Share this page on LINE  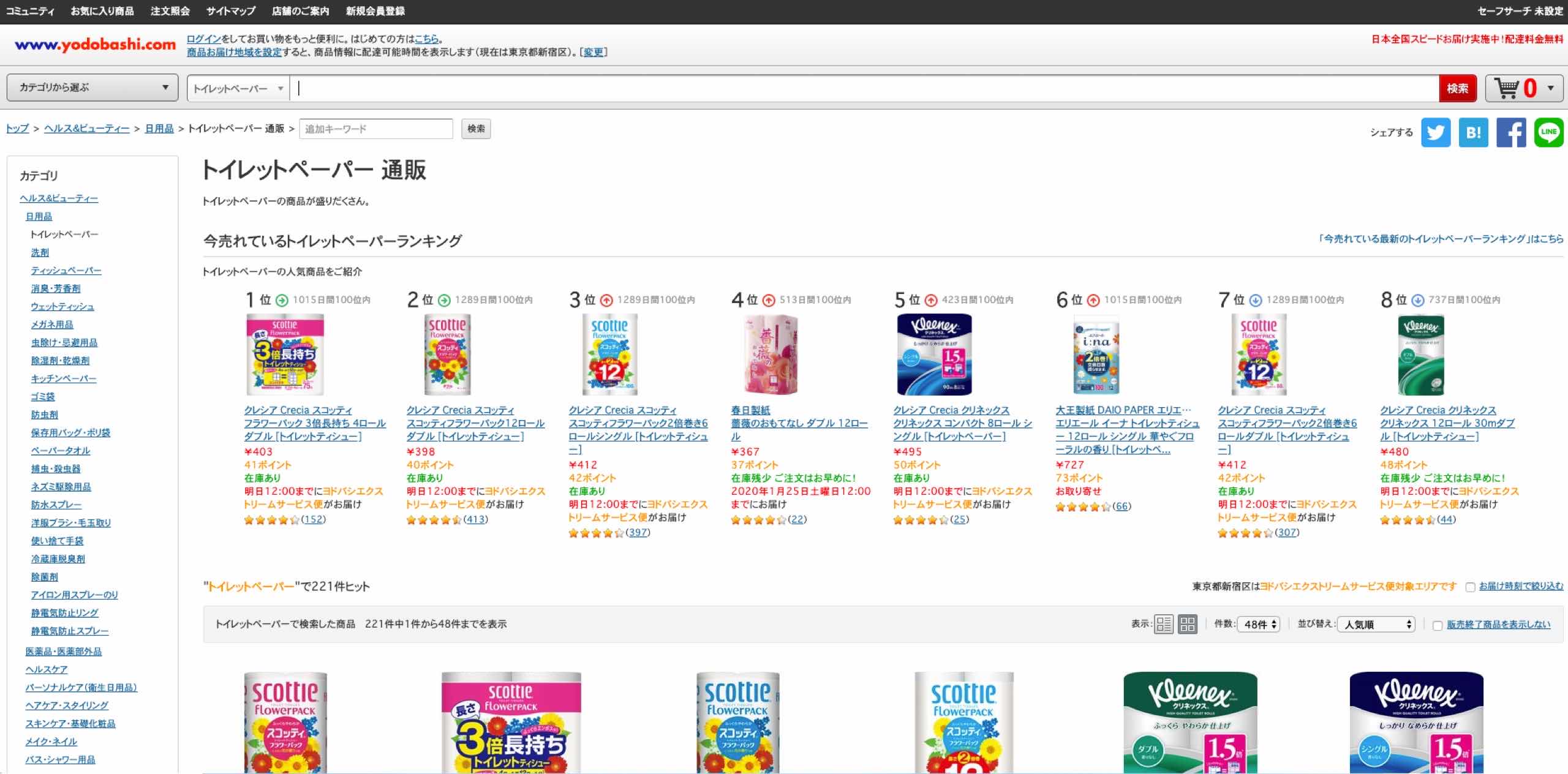pyautogui.click(x=1549, y=132)
